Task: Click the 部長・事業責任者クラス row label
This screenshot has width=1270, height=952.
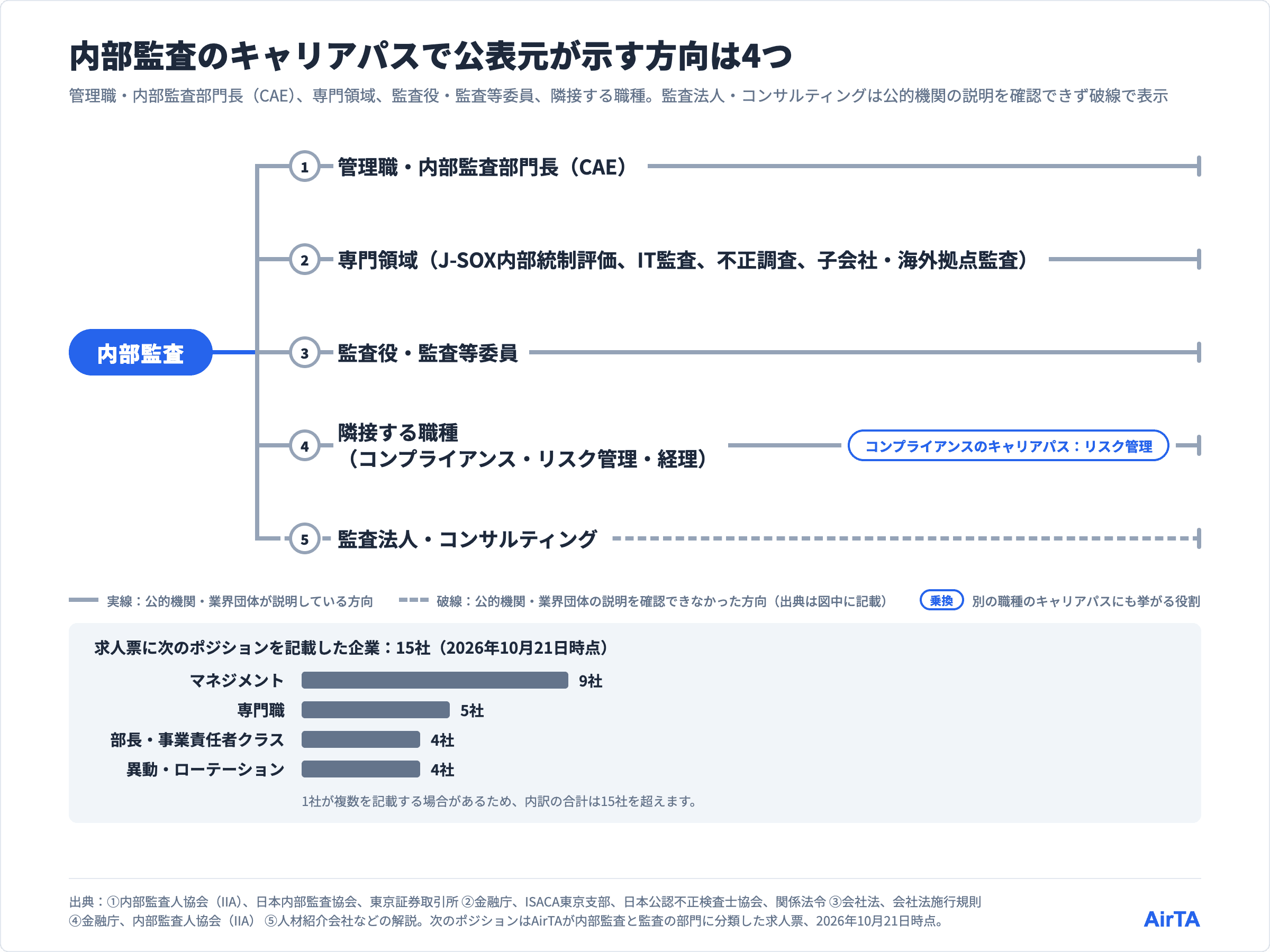Action: [x=197, y=740]
